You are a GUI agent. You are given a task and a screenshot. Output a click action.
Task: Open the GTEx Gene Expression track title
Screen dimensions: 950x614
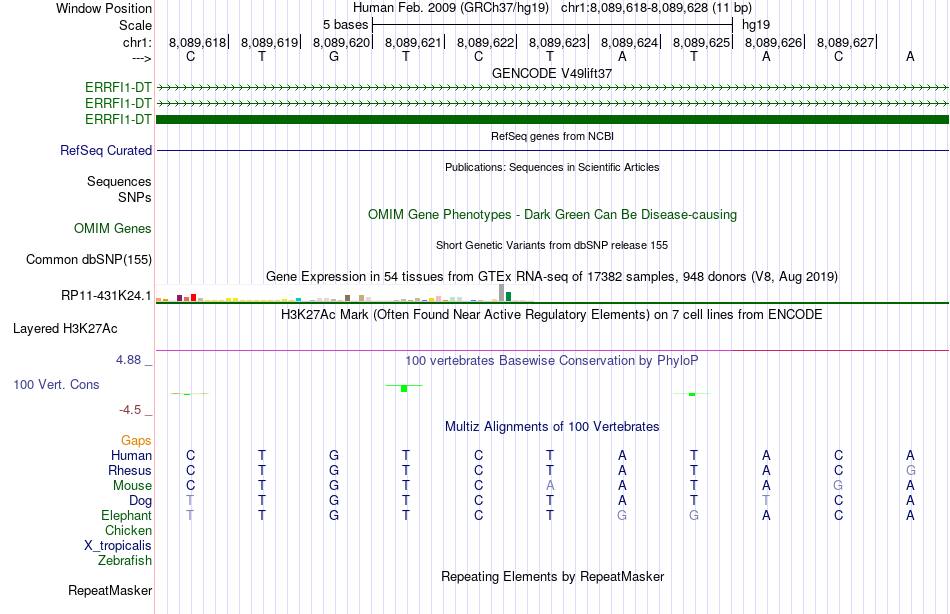coord(552,277)
